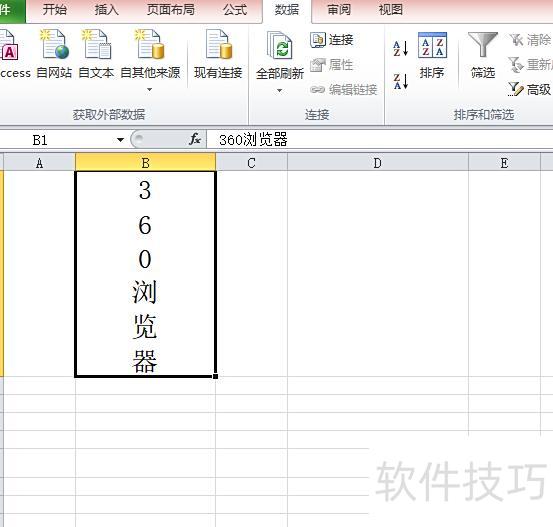Open the 连接 (Connections) button

click(332, 40)
